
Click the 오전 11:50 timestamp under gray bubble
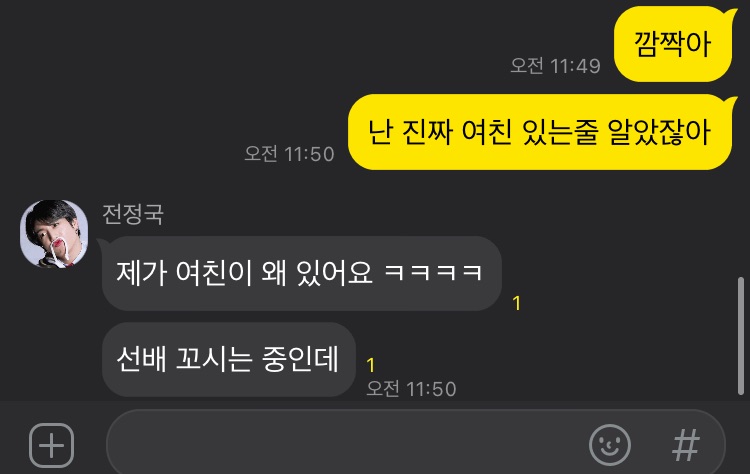tap(411, 388)
